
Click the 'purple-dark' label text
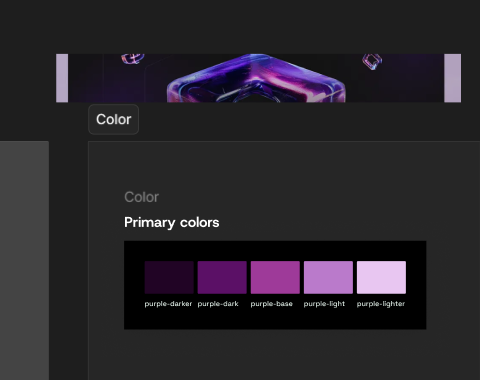pyautogui.click(x=218, y=304)
